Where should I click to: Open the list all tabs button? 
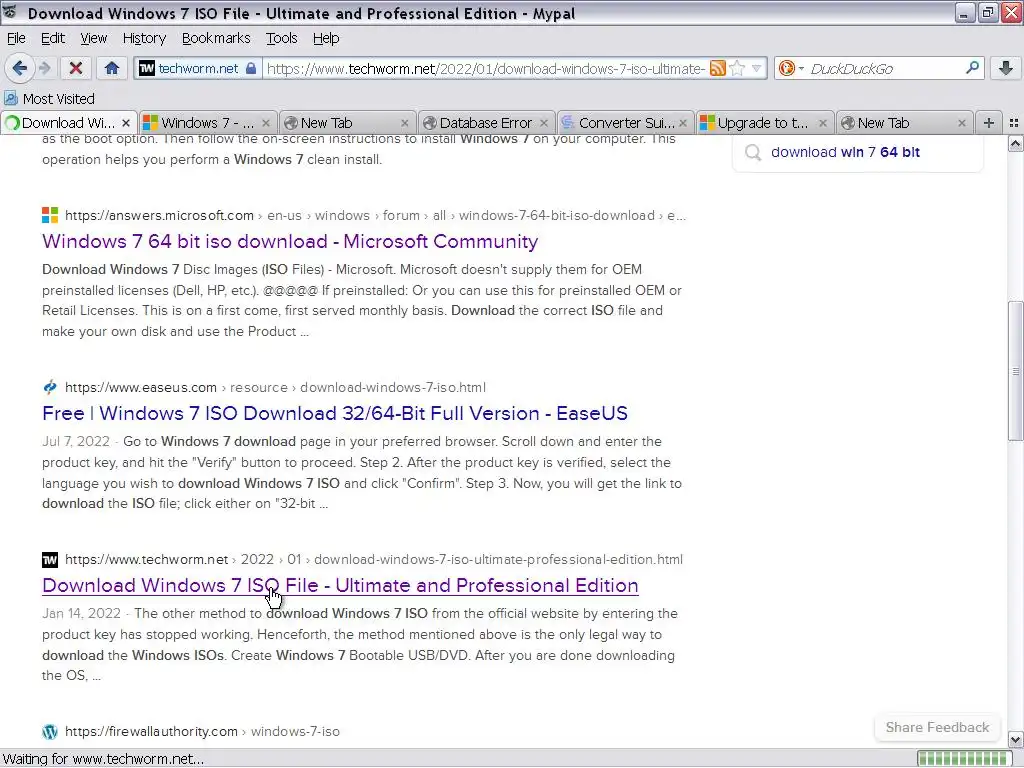[1014, 123]
